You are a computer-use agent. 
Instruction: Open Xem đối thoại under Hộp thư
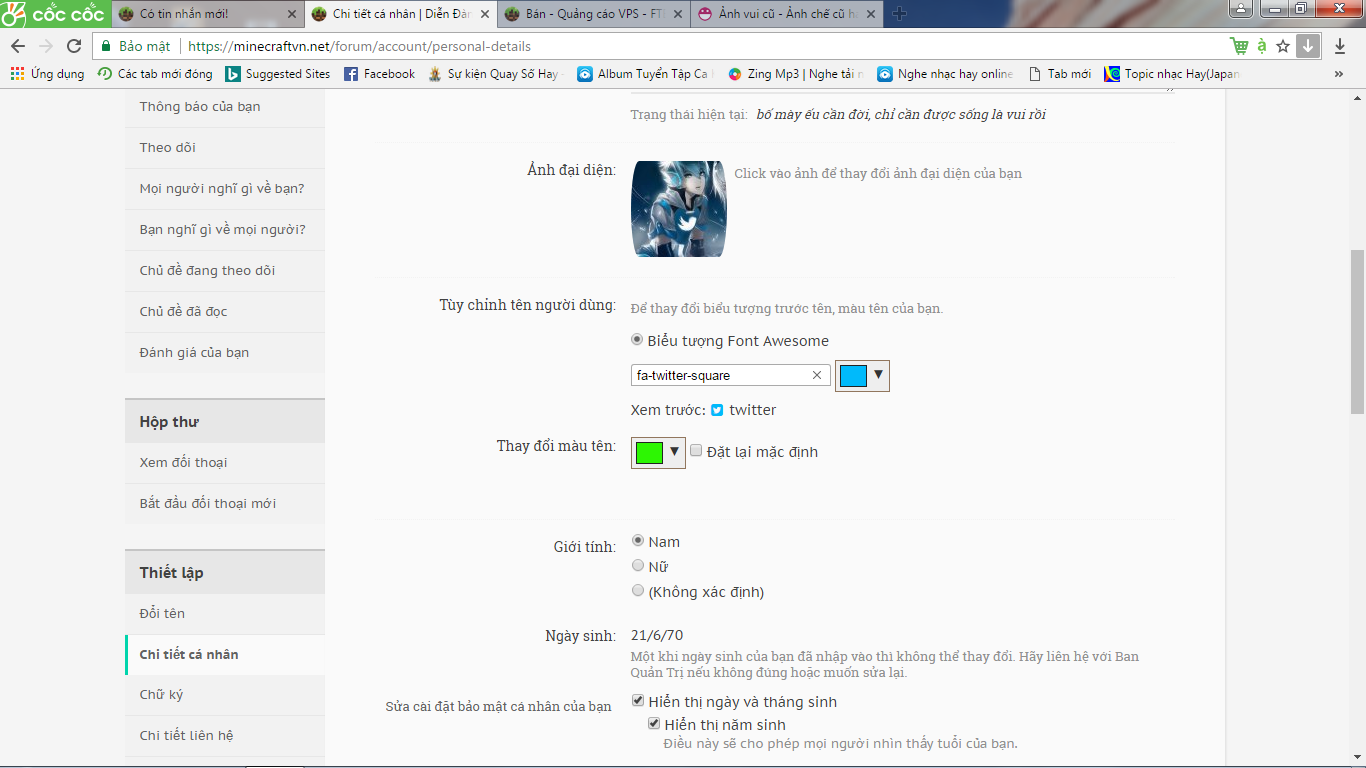225,463
